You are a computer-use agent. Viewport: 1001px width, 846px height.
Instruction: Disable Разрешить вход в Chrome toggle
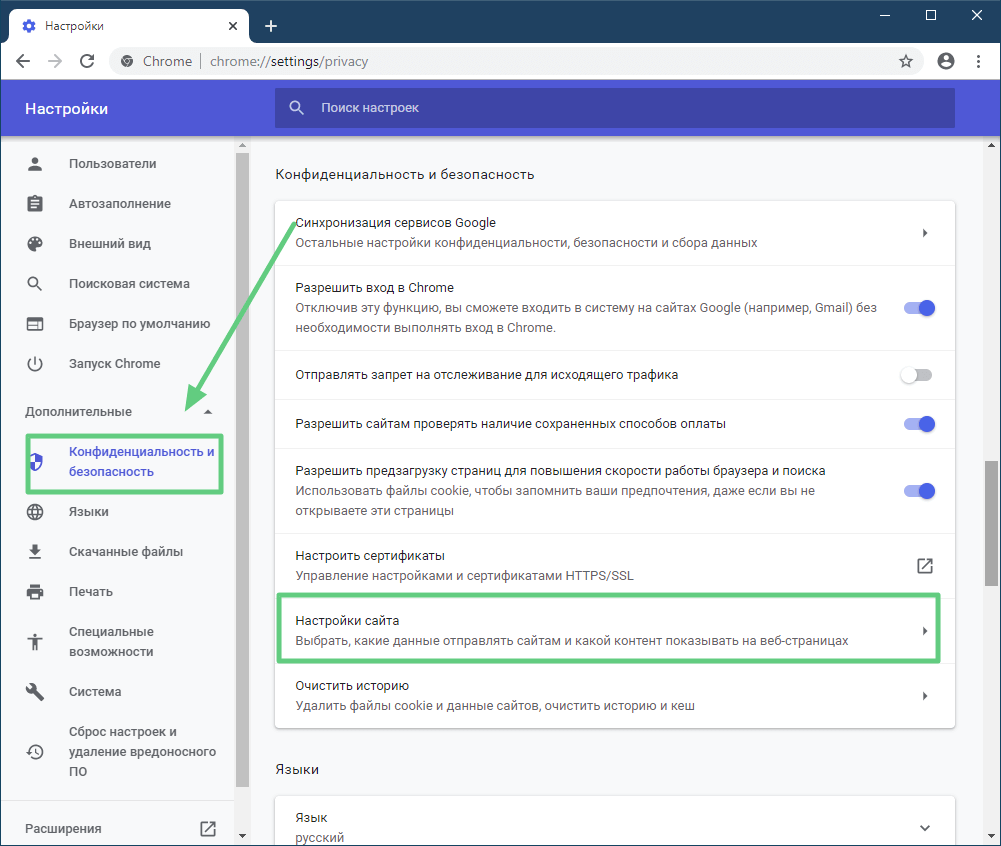click(919, 308)
